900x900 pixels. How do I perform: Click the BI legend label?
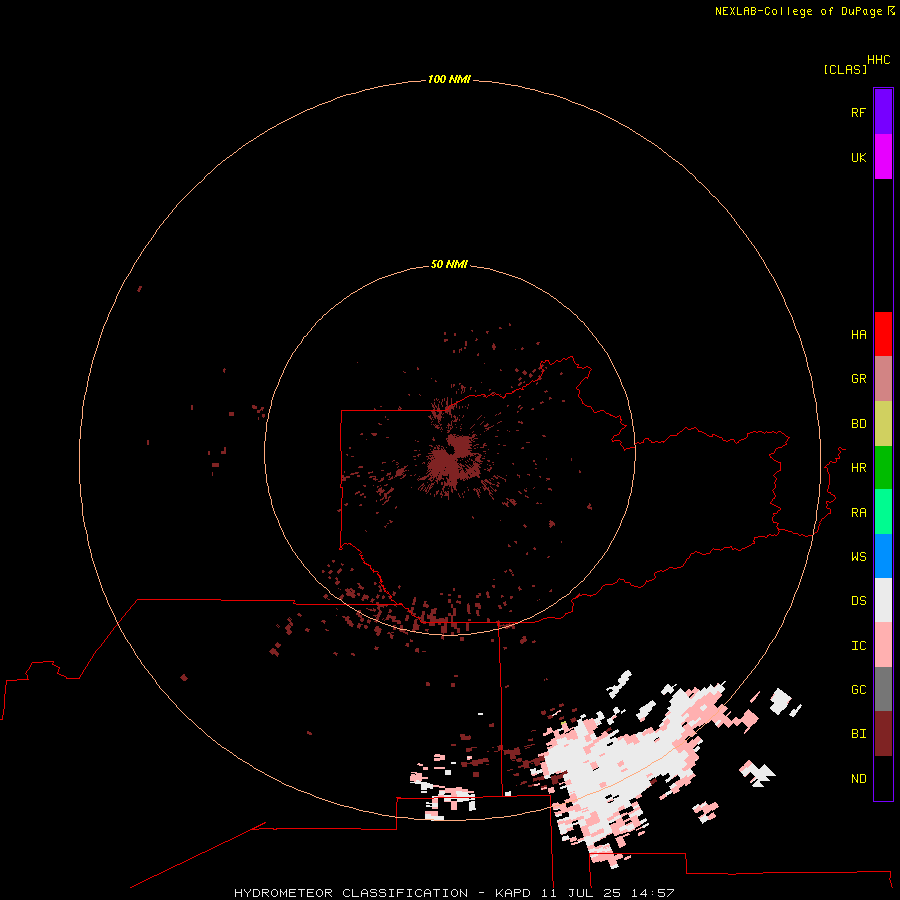(859, 734)
